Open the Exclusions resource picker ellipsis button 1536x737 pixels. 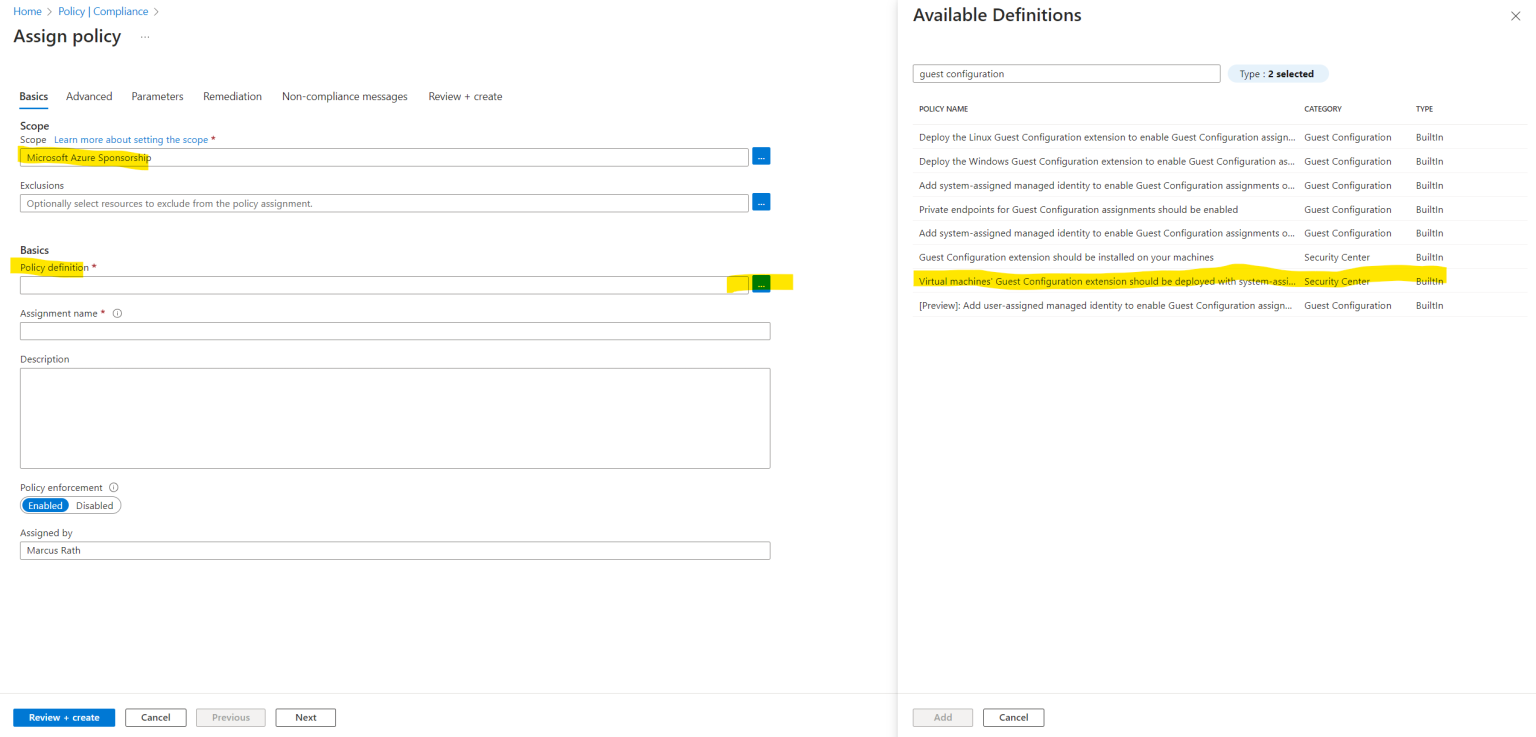click(x=761, y=202)
